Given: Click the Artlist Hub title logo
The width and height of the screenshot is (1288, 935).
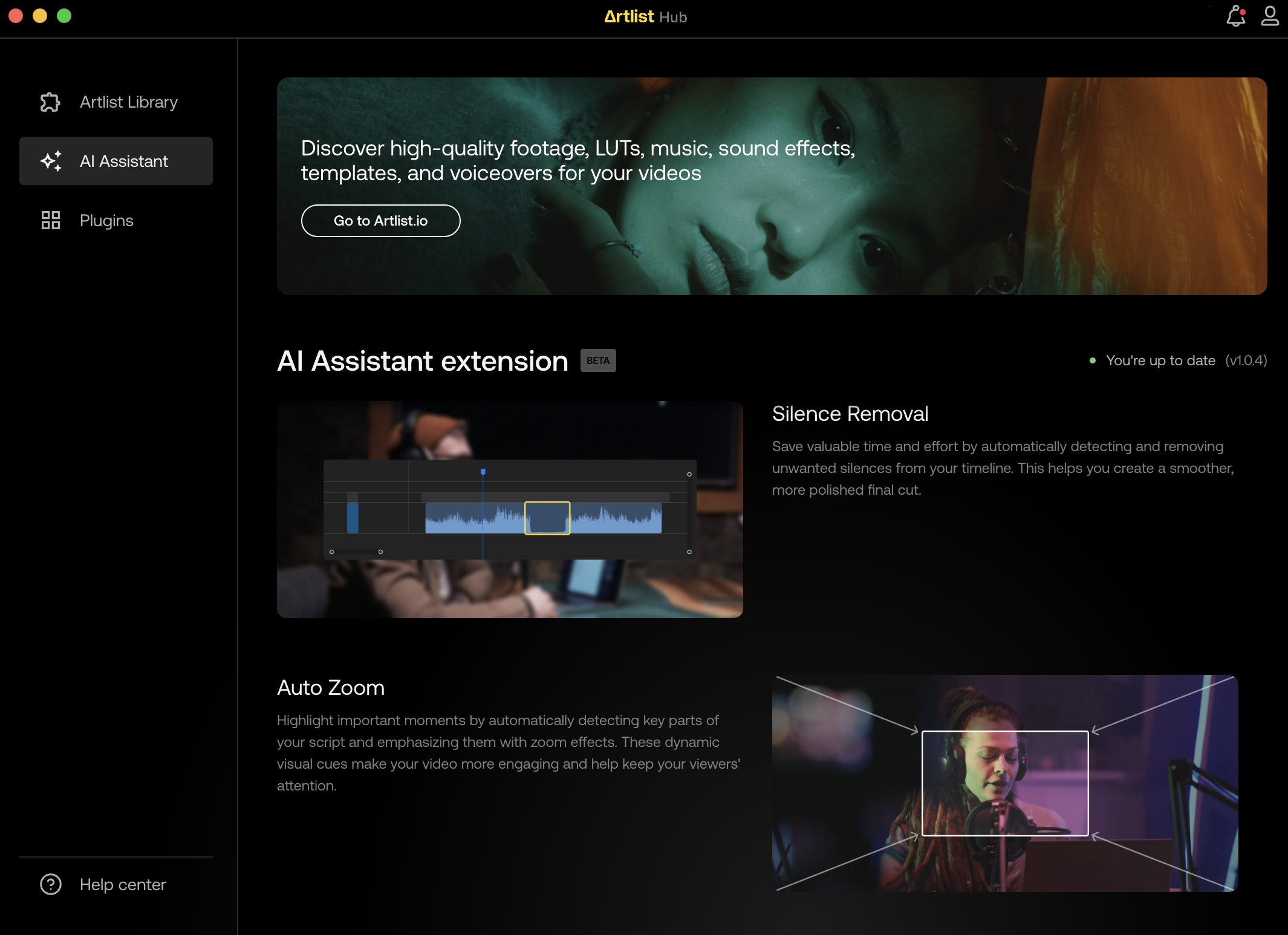Looking at the screenshot, I should pyautogui.click(x=645, y=17).
